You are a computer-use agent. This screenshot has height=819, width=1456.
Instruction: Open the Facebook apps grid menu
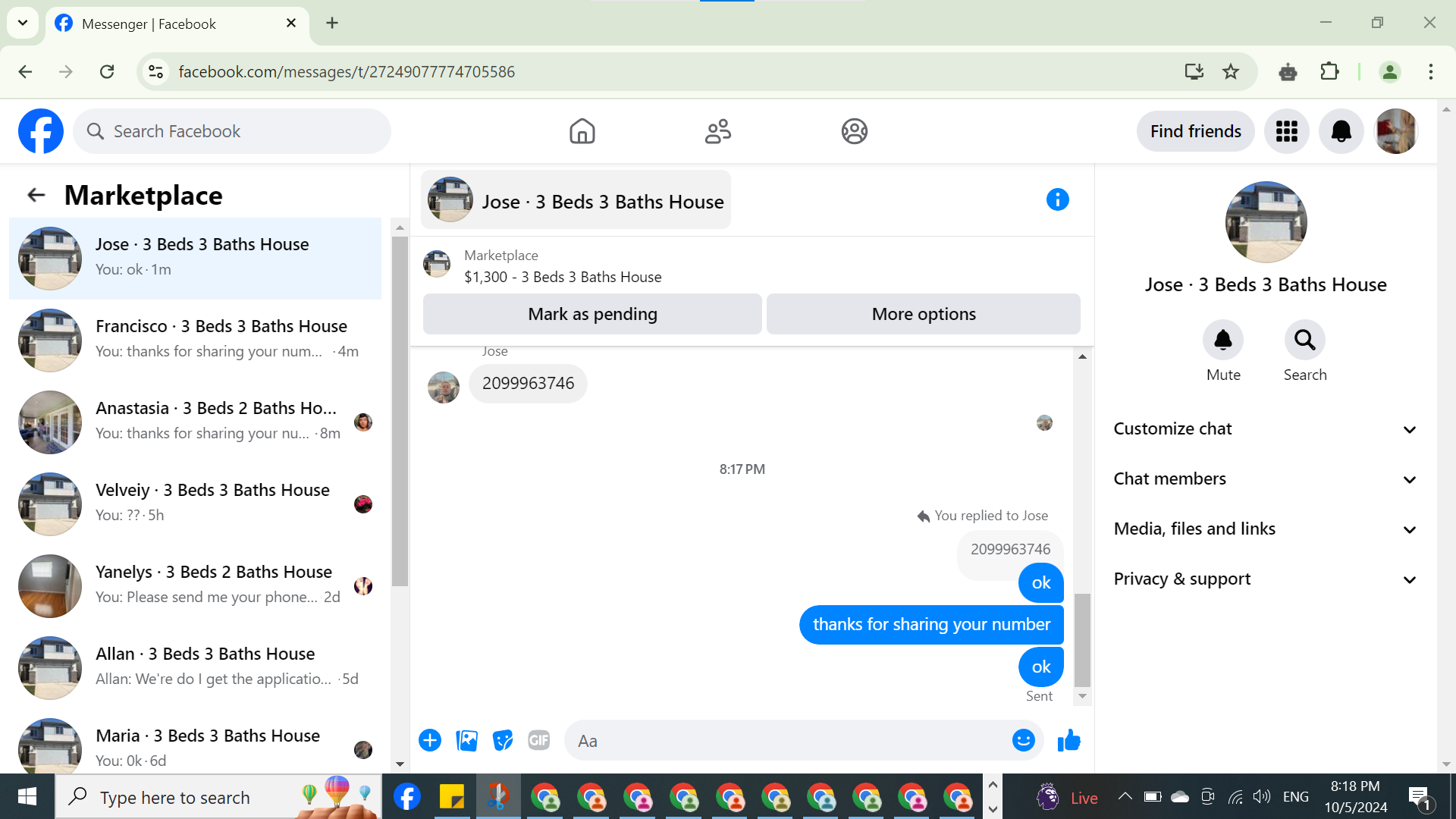pos(1286,131)
